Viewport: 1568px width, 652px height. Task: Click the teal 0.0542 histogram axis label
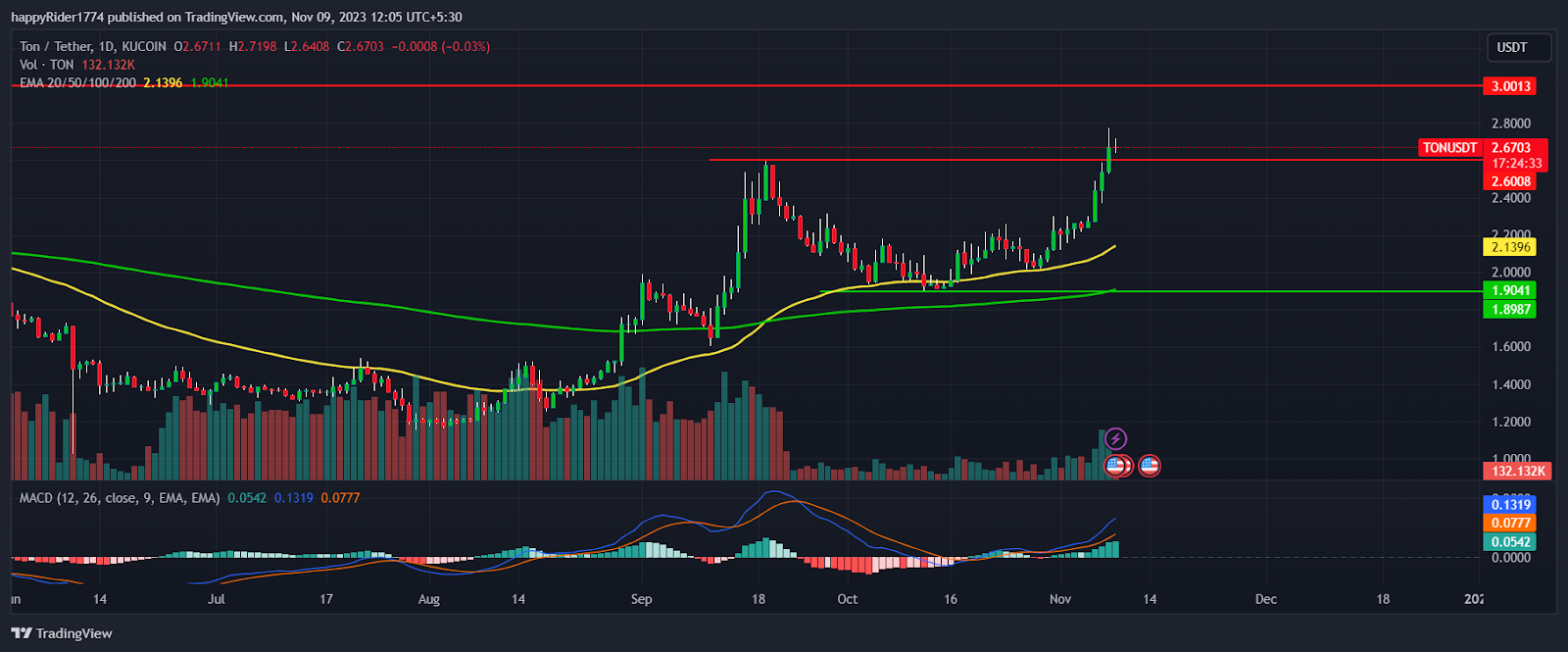point(1510,542)
